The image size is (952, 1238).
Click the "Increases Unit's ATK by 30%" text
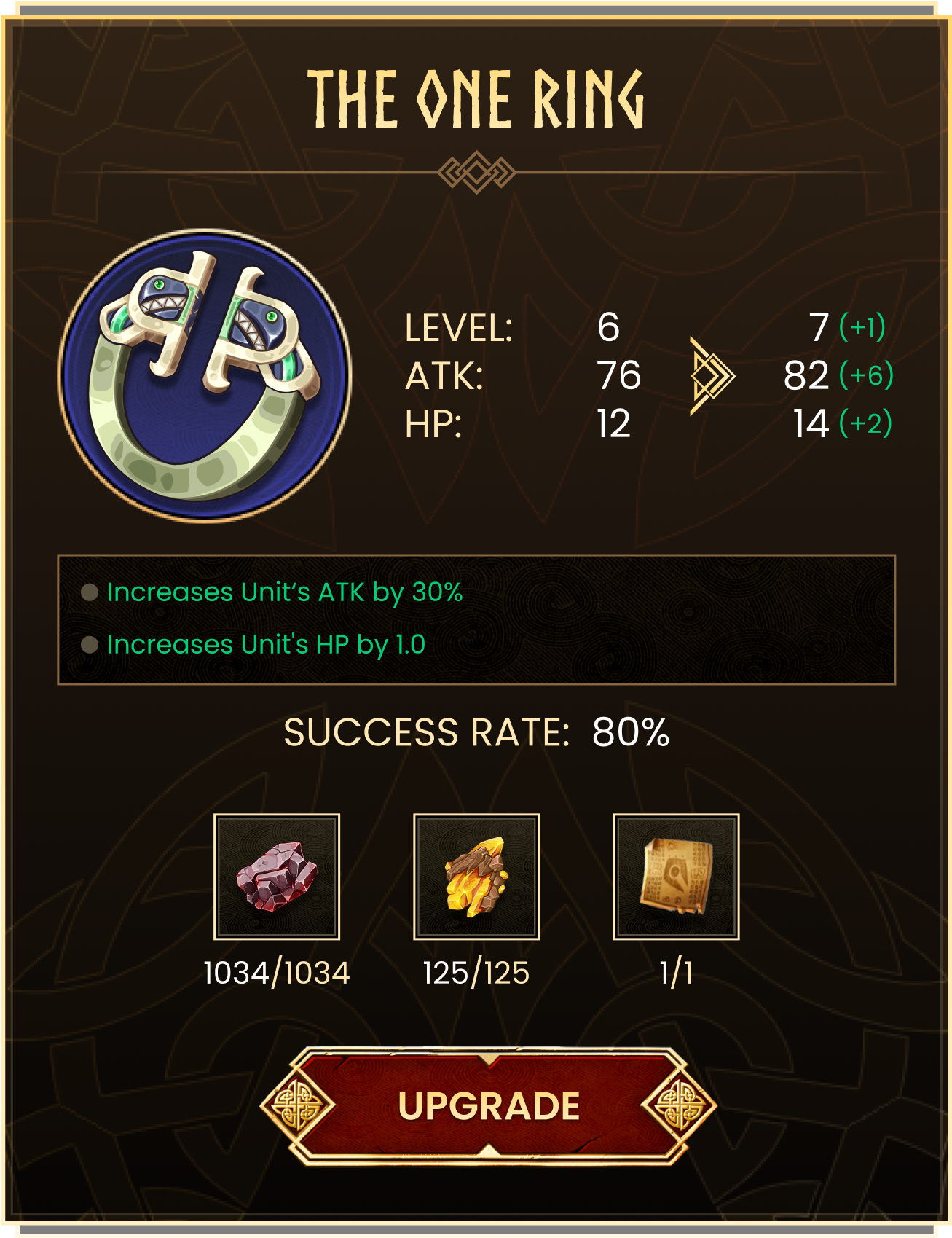click(x=285, y=592)
